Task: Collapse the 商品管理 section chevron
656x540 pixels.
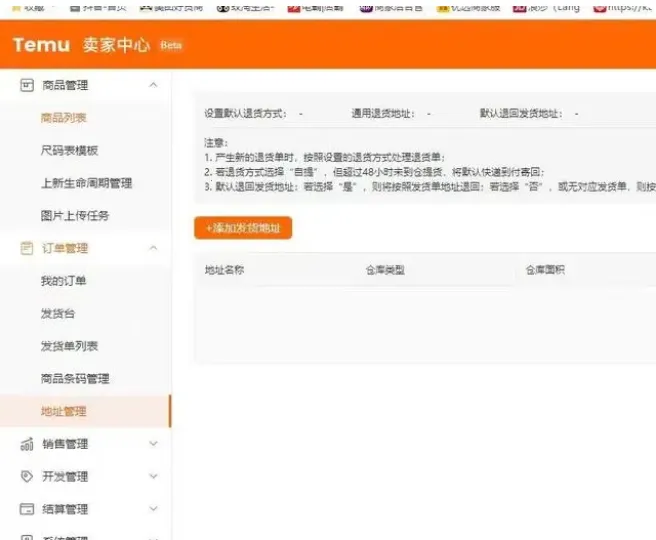Action: 153,85
